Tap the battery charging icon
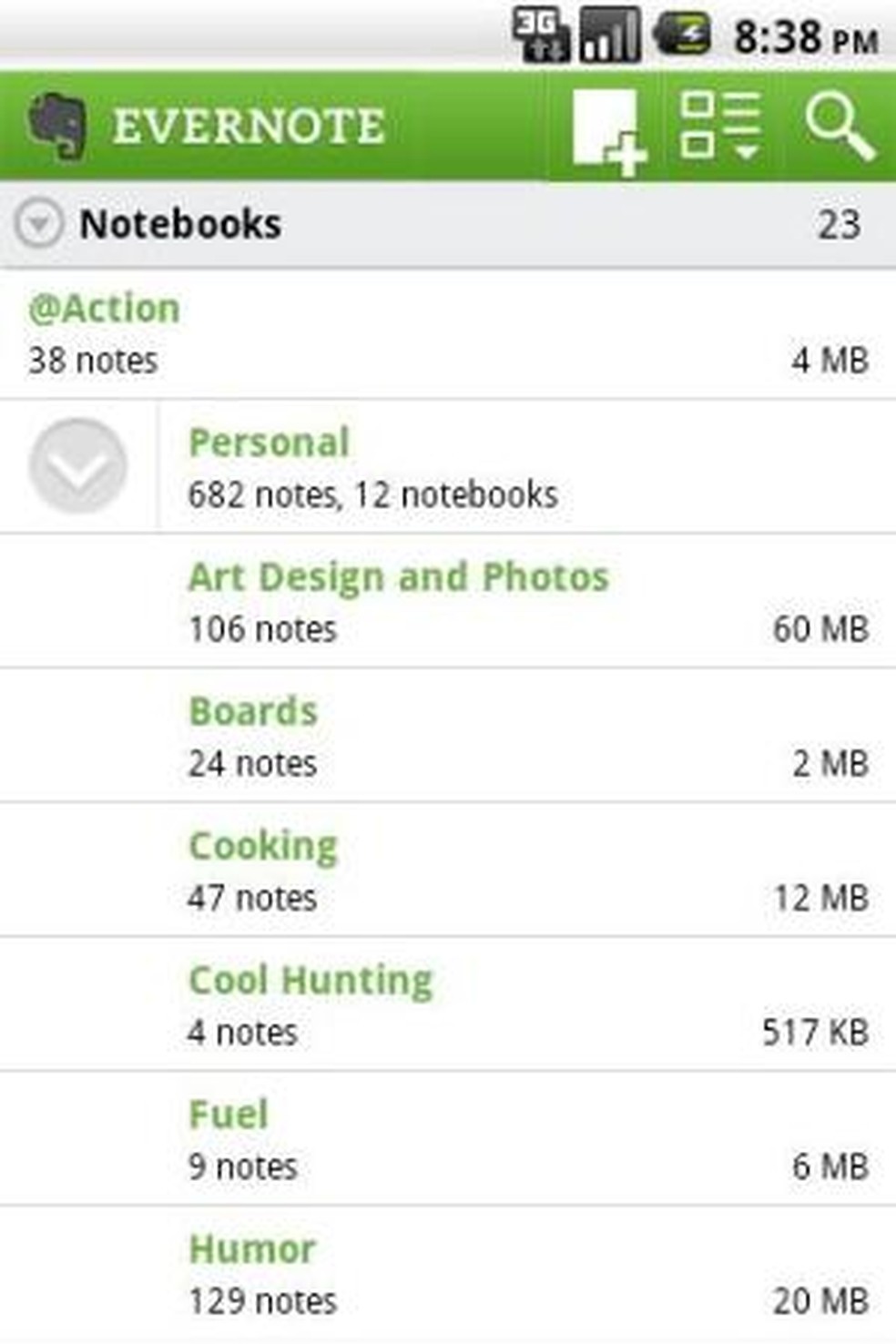Screen dimensions: 896x1344 682,35
